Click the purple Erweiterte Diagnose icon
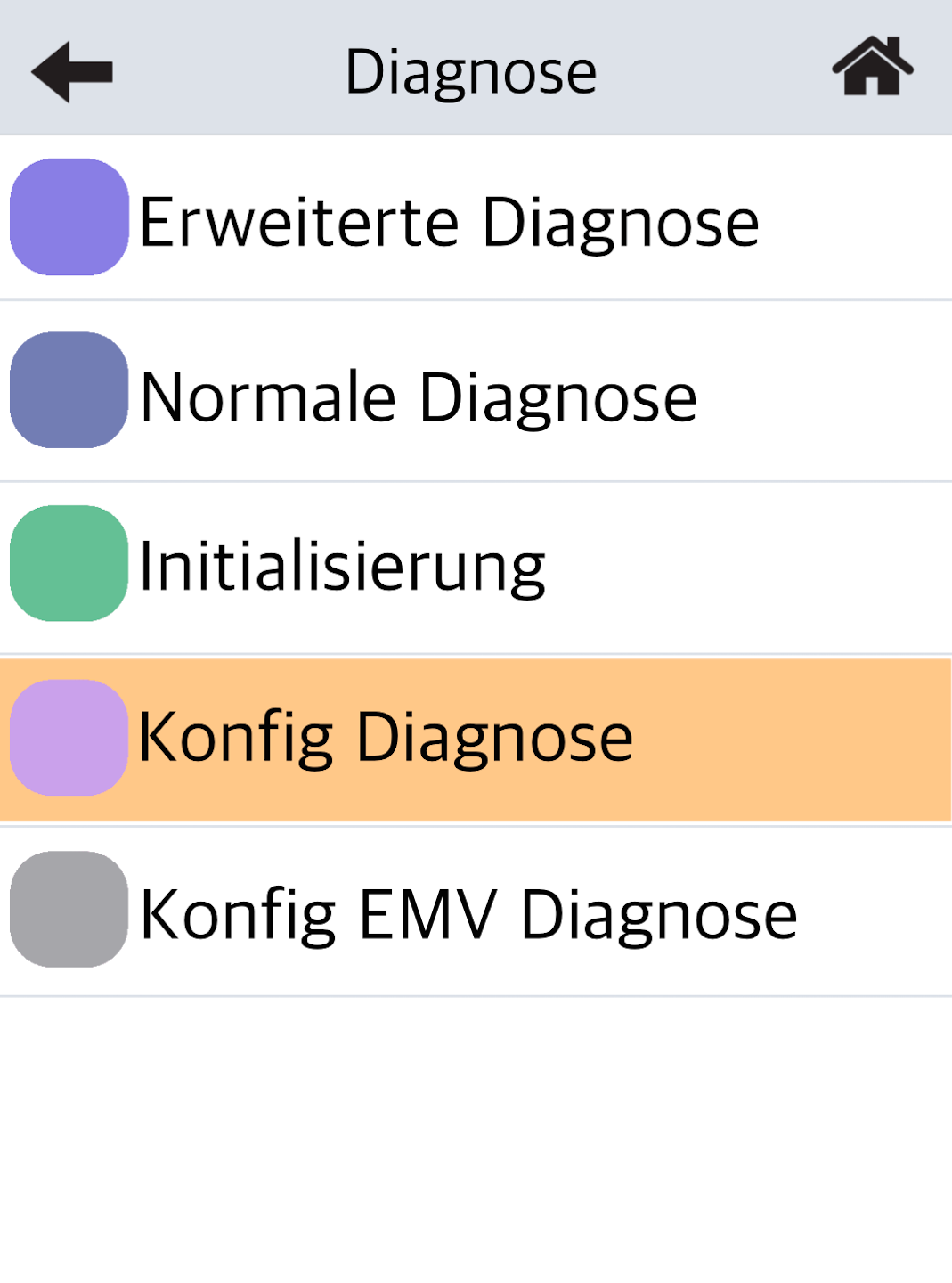952x1283 pixels. pyautogui.click(x=69, y=217)
